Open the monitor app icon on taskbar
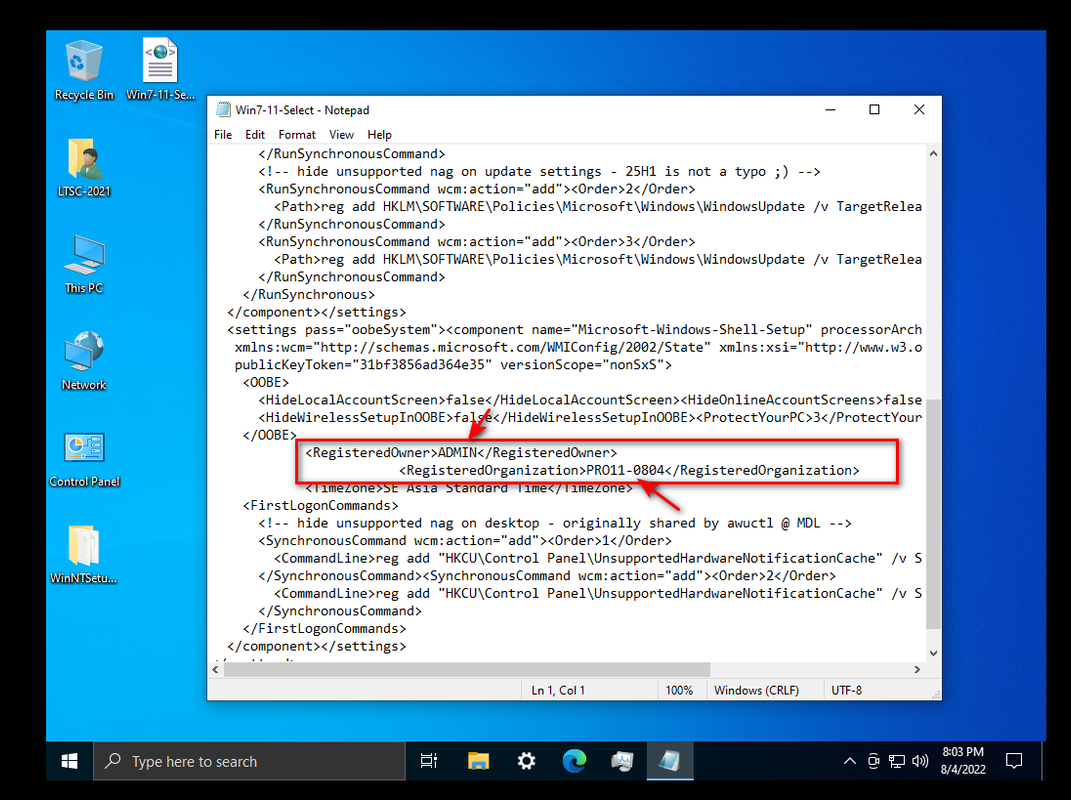The height and width of the screenshot is (800, 1071). 622,761
